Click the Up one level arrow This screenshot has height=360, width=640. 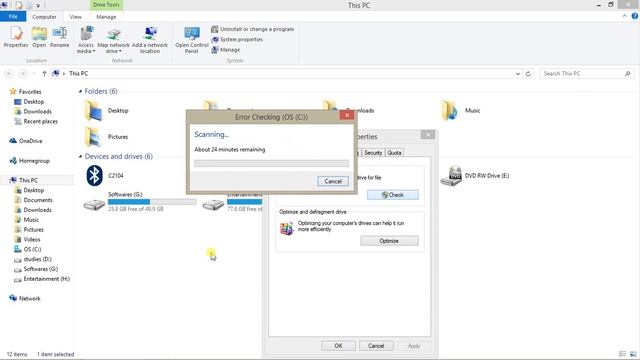click(x=44, y=74)
